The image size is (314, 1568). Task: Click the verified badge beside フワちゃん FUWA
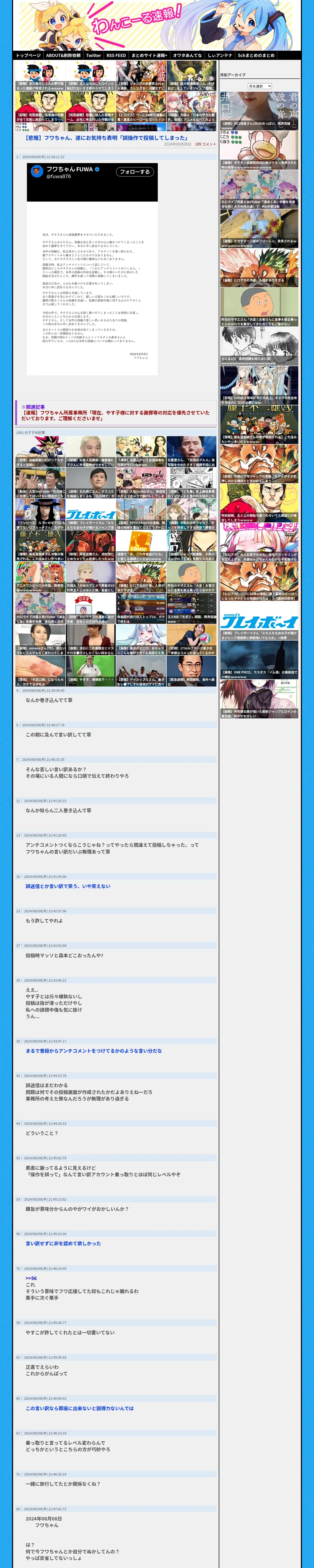(97, 169)
